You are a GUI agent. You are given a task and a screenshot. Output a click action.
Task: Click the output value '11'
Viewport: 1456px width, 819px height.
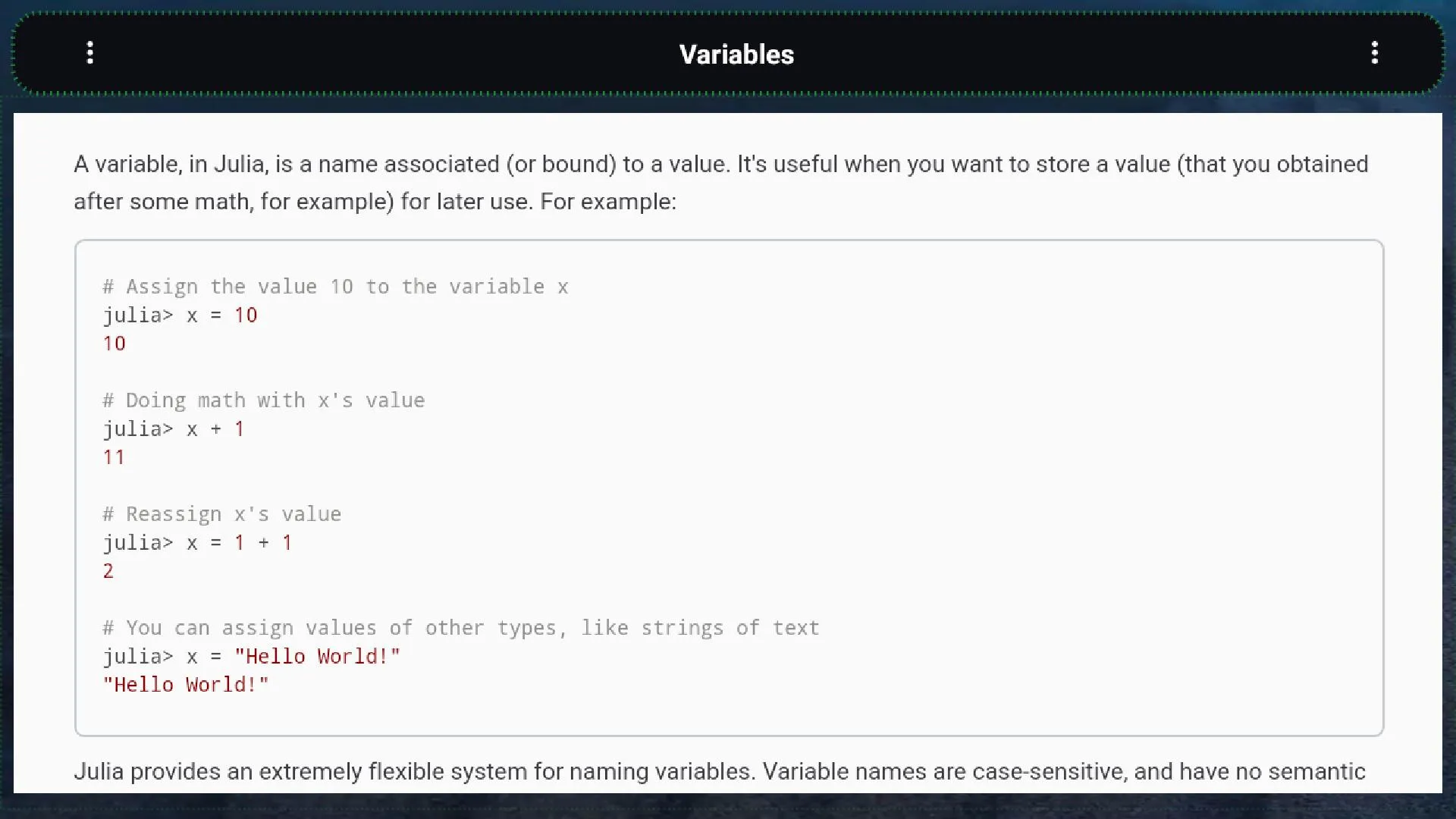[x=114, y=457]
